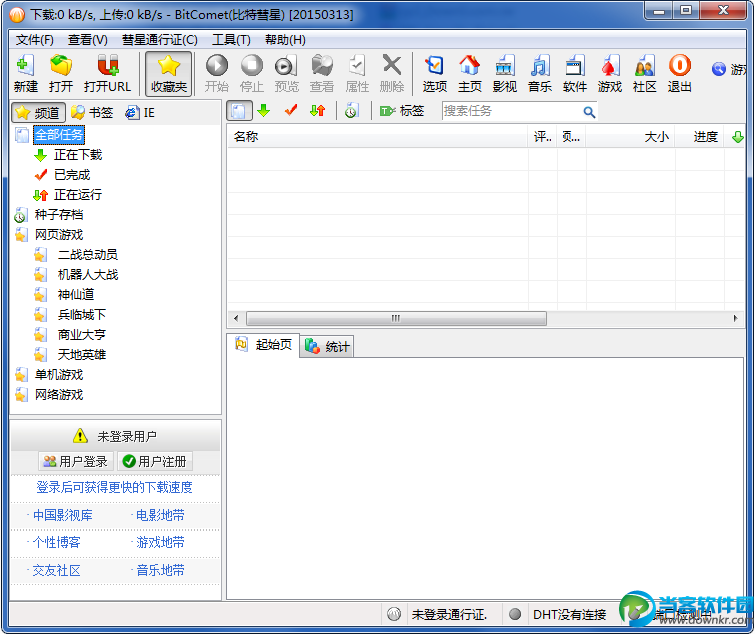Image resolution: width=755 pixels, height=634 pixels.
Task: Select 种子存档 in the tree
Action: (59, 215)
